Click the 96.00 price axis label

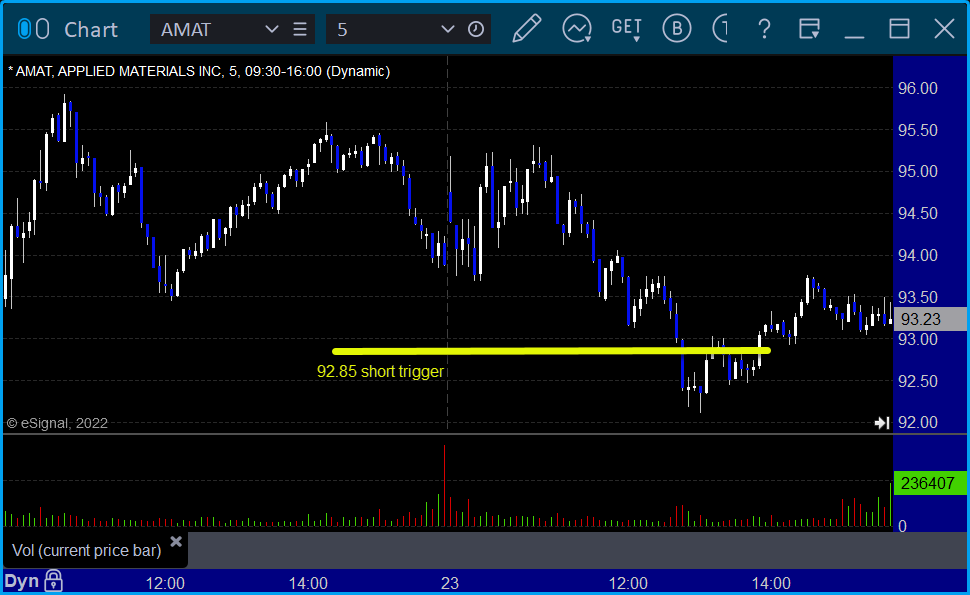coord(918,88)
